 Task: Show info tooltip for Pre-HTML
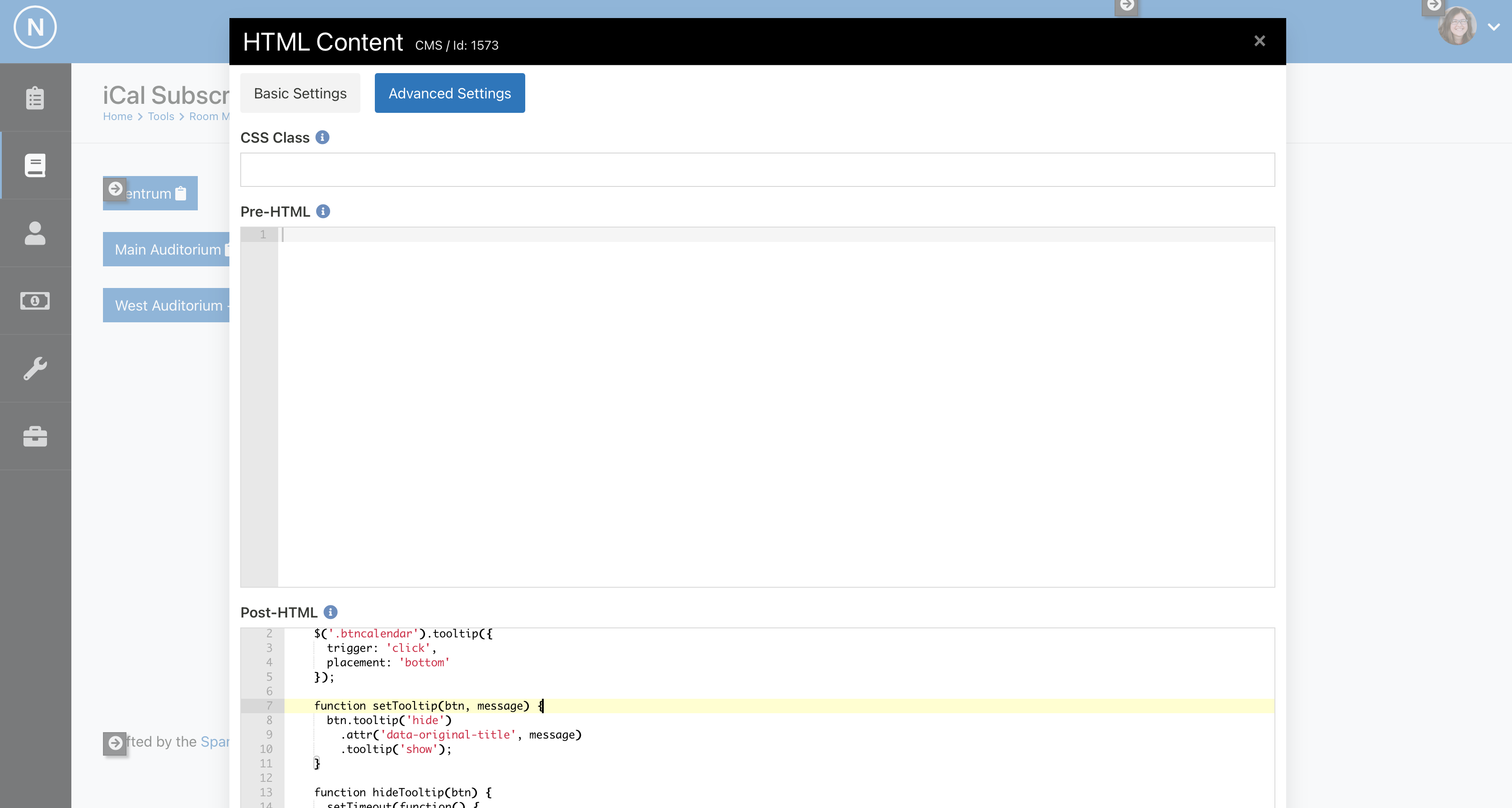click(x=323, y=211)
